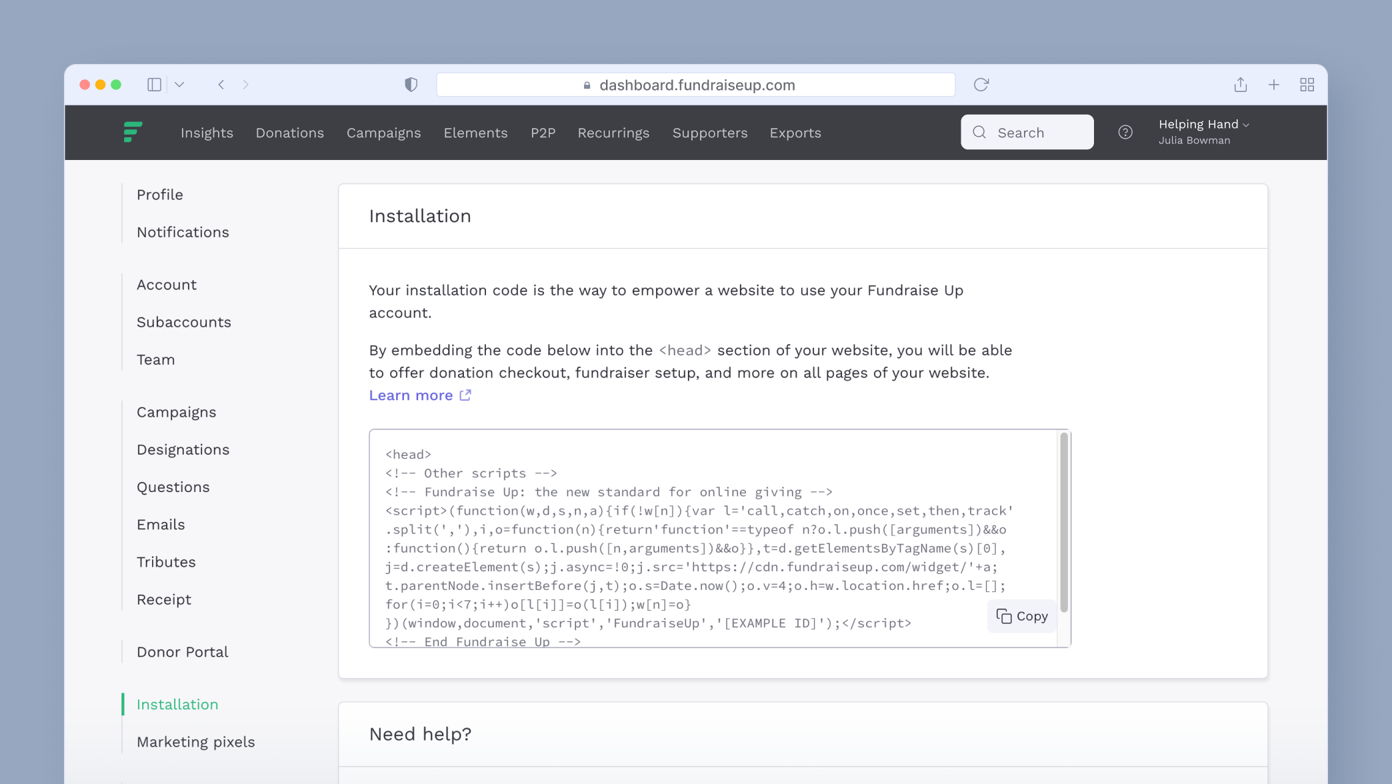The height and width of the screenshot is (784, 1392).
Task: Click the magnifier icon in the Search field
Action: 979,132
